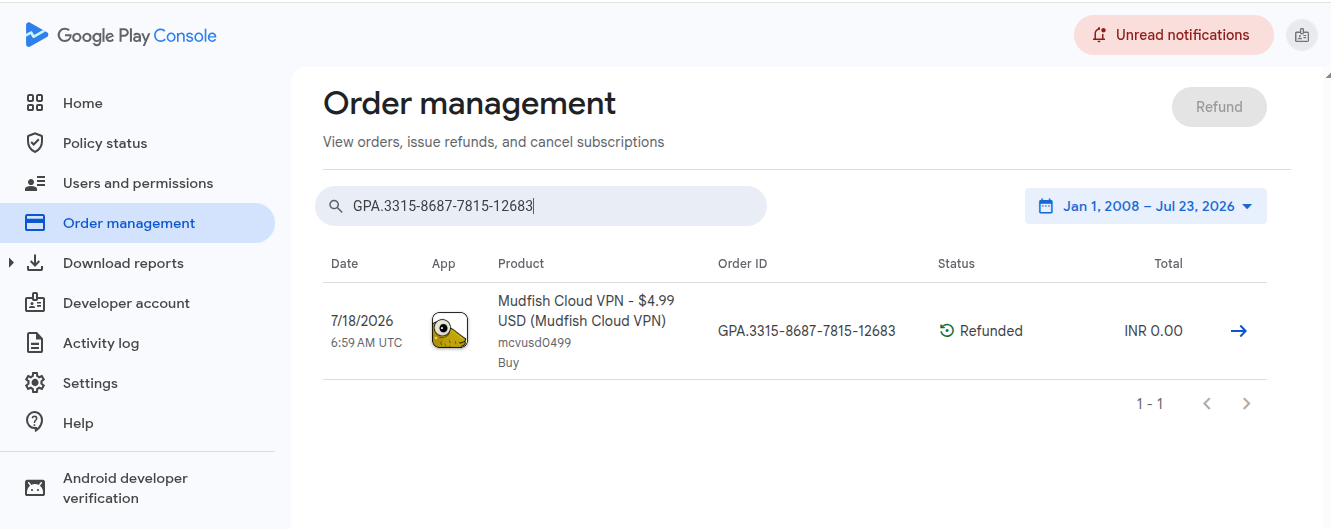Open Help menu item
The height and width of the screenshot is (529, 1331).
[137, 423]
